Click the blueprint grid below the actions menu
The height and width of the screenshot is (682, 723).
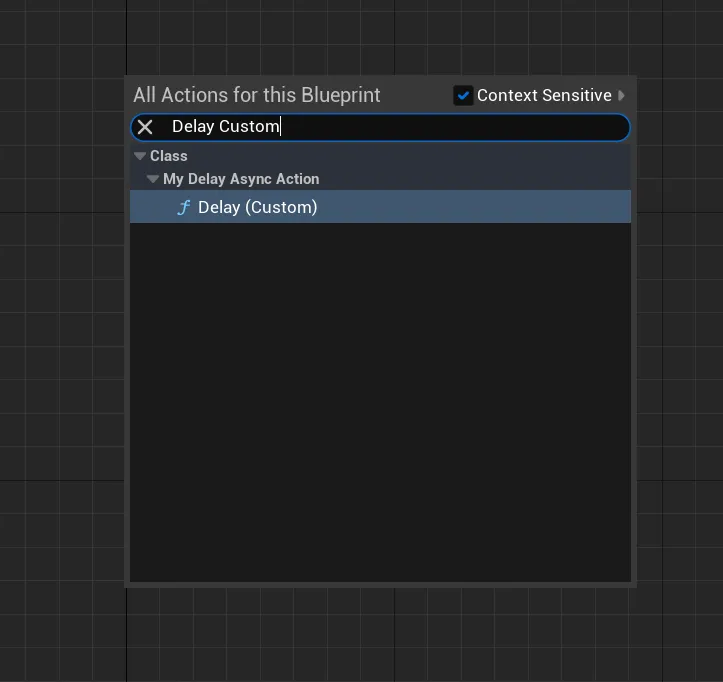[380, 635]
